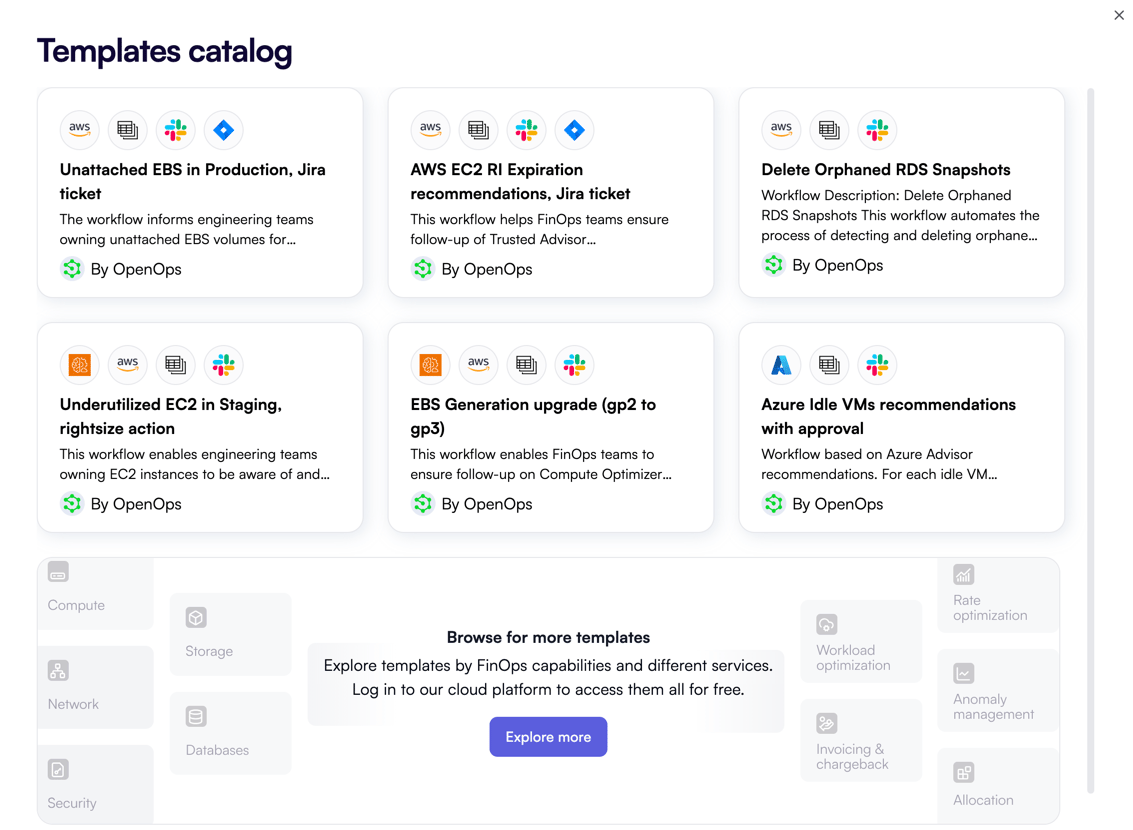1133x830 pixels.
Task: Click orange Compute Optimizer icon on Underutilized EC2 card
Action: click(79, 365)
